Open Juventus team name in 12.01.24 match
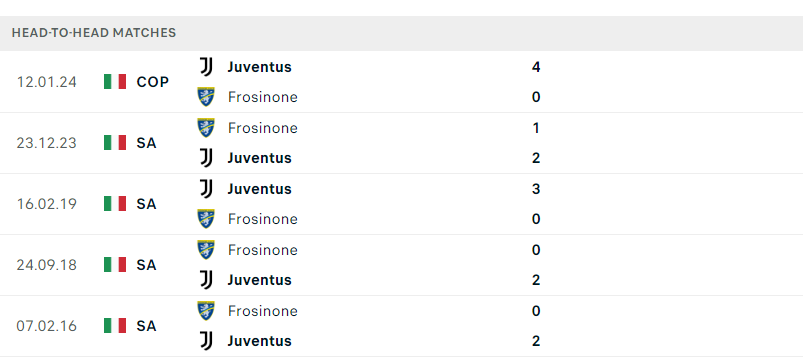This screenshot has width=803, height=361. pyautogui.click(x=260, y=67)
